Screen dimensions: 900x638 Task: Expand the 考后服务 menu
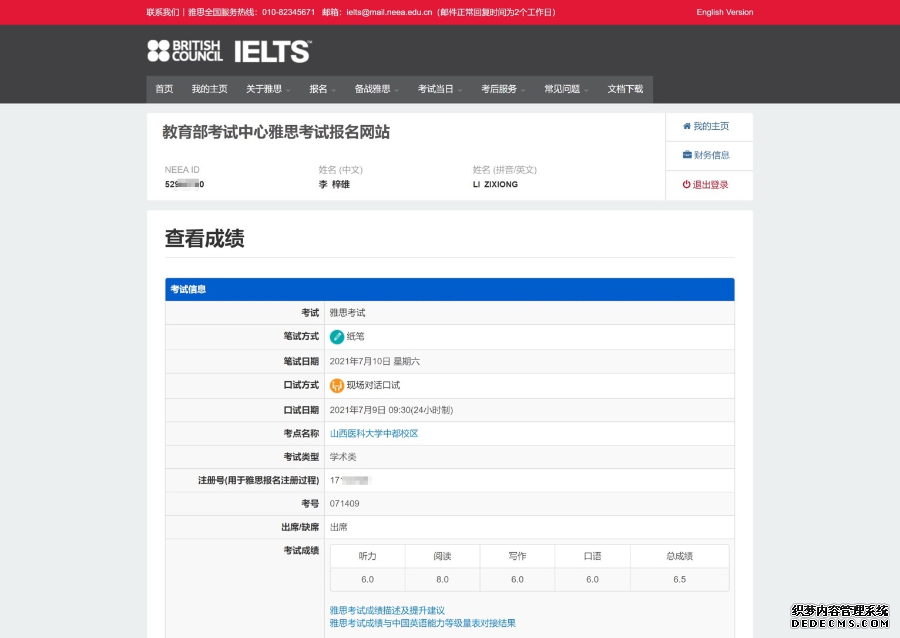tap(503, 89)
